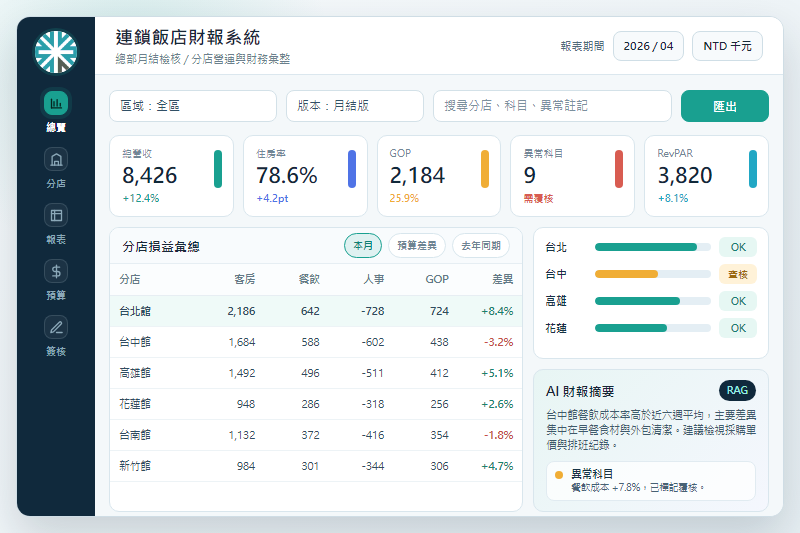Click the 連鎖飯店財報系統 title
Viewport: 800px width, 533px height.
[x=188, y=37]
